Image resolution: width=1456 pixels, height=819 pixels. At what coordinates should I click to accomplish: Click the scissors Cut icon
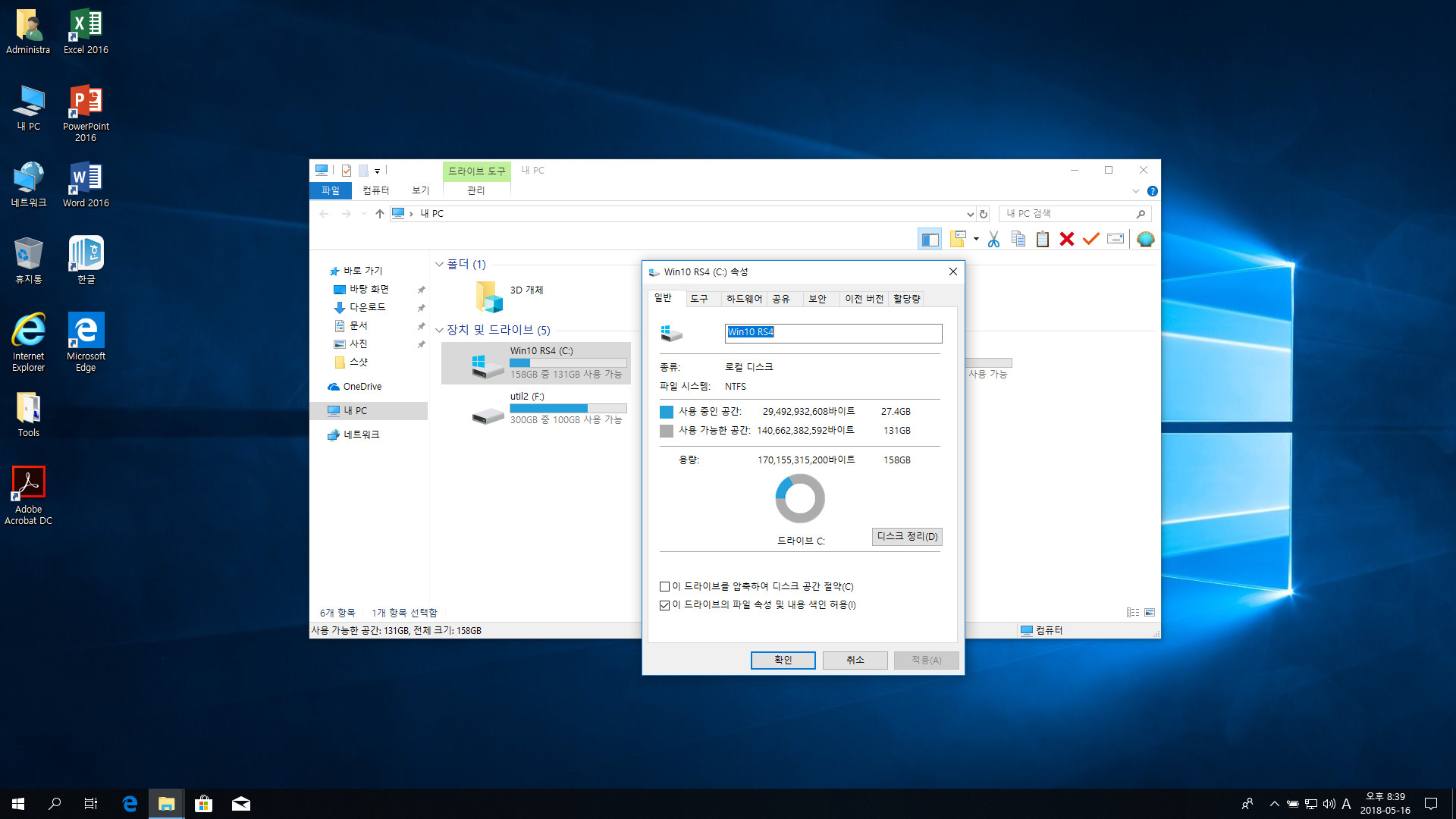click(993, 240)
